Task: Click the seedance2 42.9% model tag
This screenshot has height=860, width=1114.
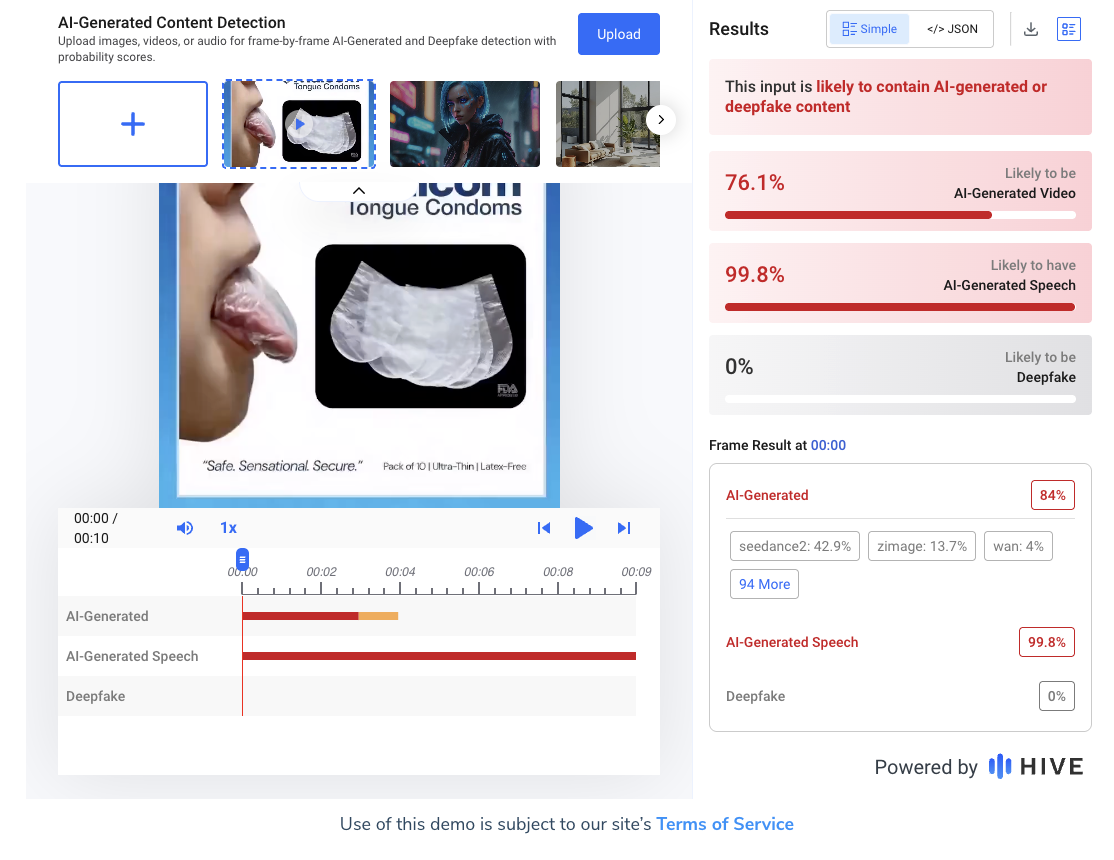Action: (x=794, y=546)
